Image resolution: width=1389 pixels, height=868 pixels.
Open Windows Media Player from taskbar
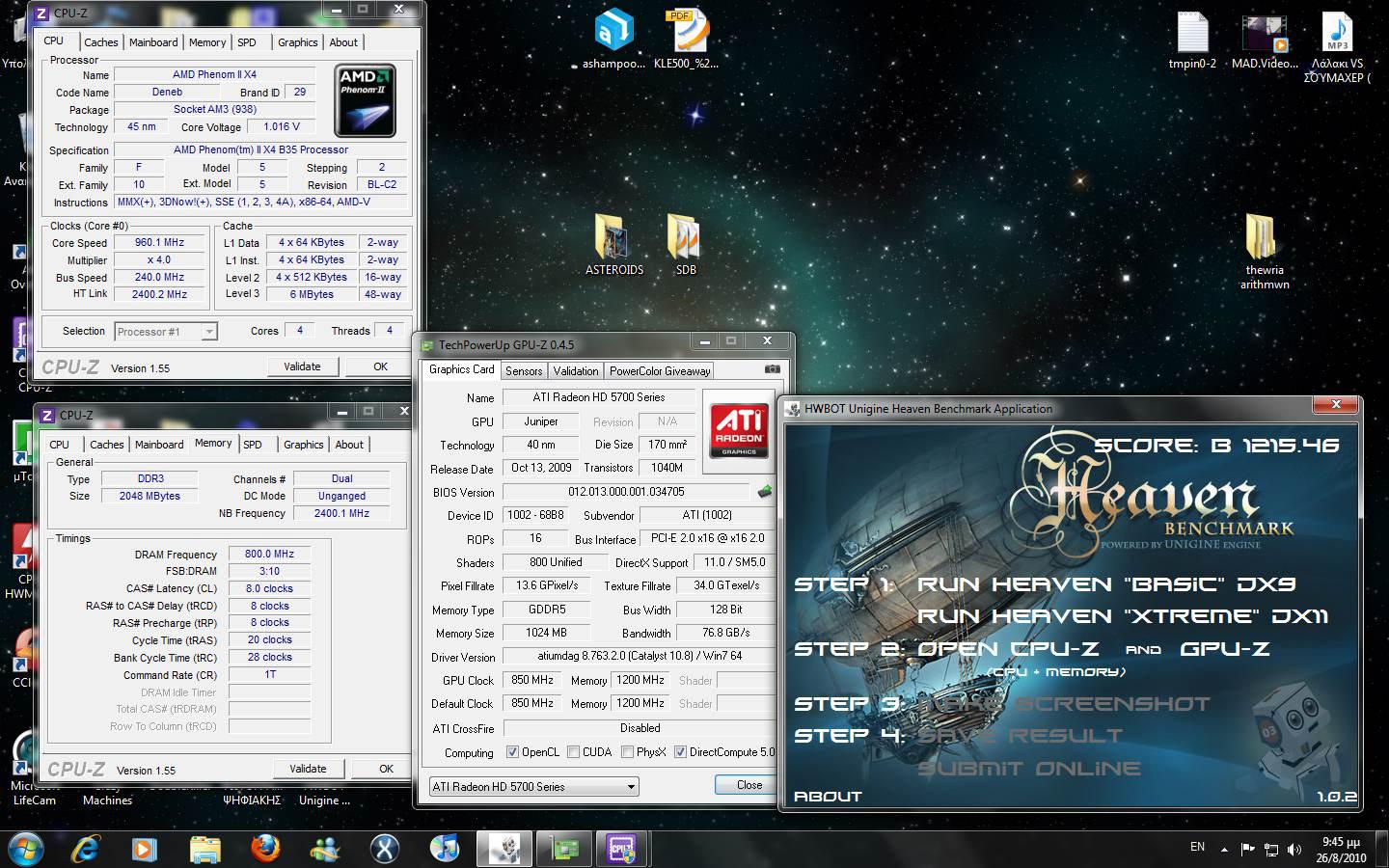point(145,849)
